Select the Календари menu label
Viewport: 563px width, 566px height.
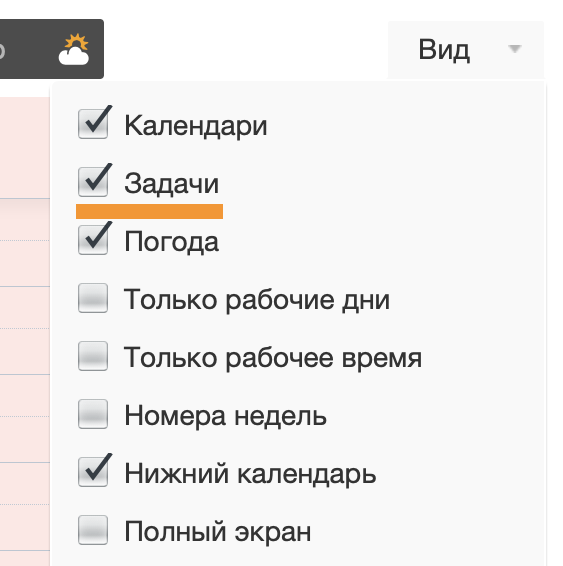[196, 126]
